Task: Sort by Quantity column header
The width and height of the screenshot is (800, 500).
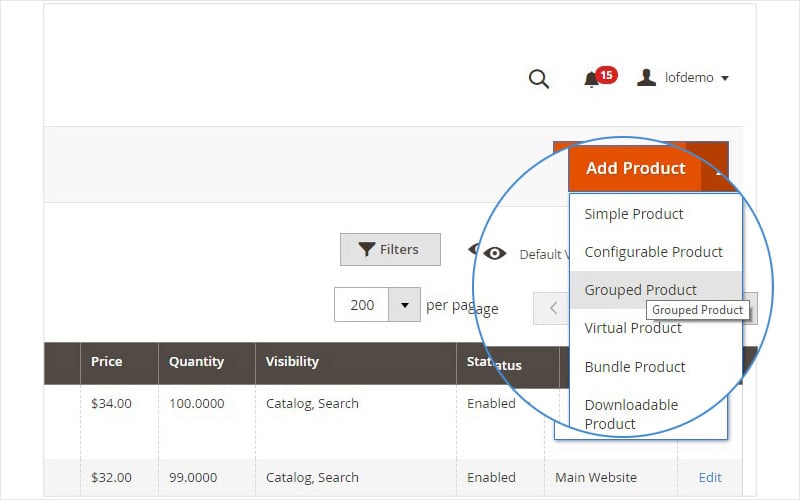Action: point(196,362)
